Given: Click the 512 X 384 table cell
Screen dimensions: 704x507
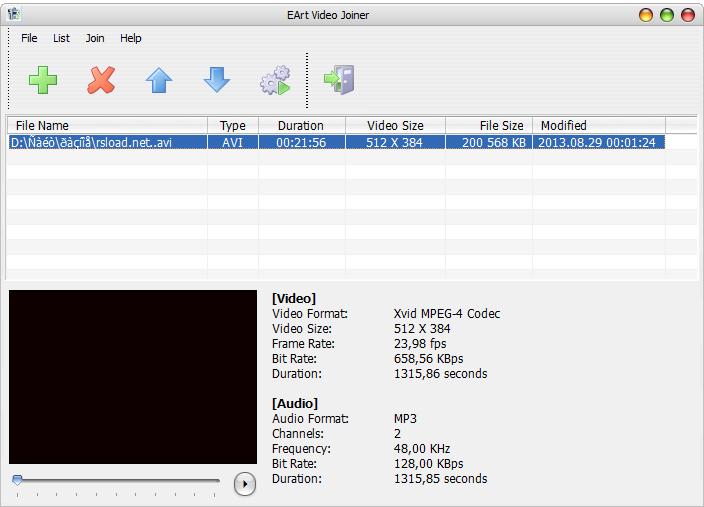Looking at the screenshot, I should pyautogui.click(x=395, y=142).
